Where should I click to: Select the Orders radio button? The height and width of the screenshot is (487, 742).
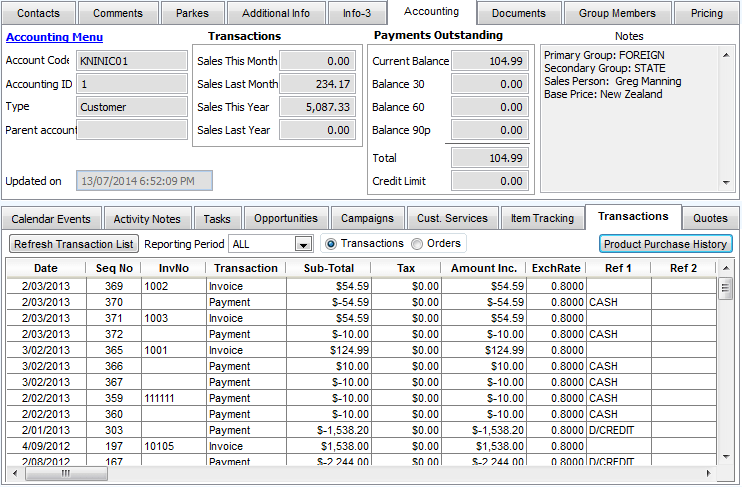point(417,244)
